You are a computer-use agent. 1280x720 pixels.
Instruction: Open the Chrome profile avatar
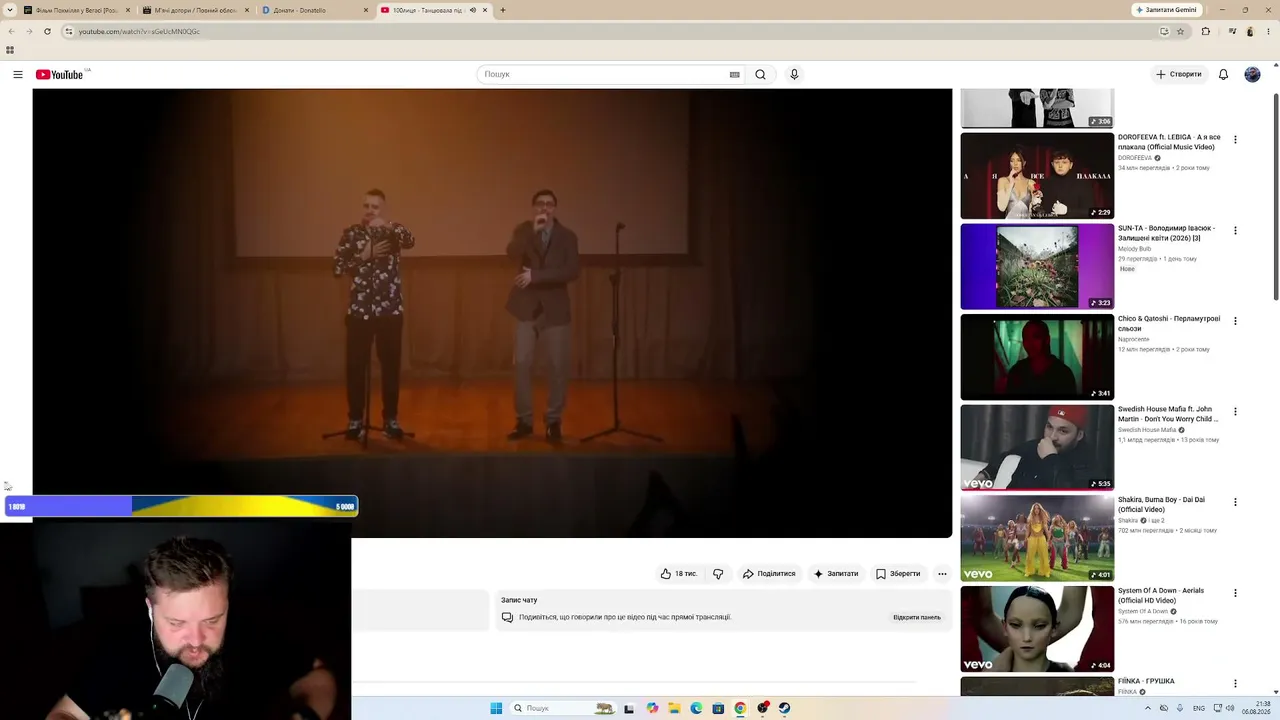pos(1250,31)
